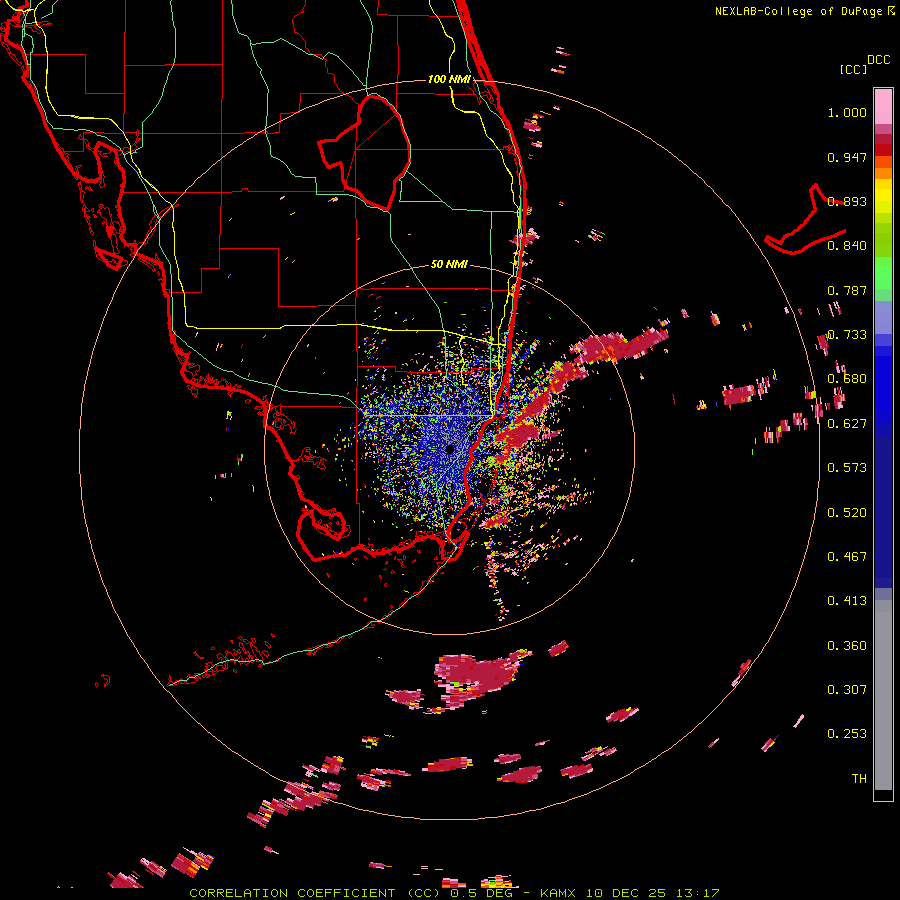The width and height of the screenshot is (900, 900).
Task: Click the 0.680 scale value
Action: click(x=847, y=379)
